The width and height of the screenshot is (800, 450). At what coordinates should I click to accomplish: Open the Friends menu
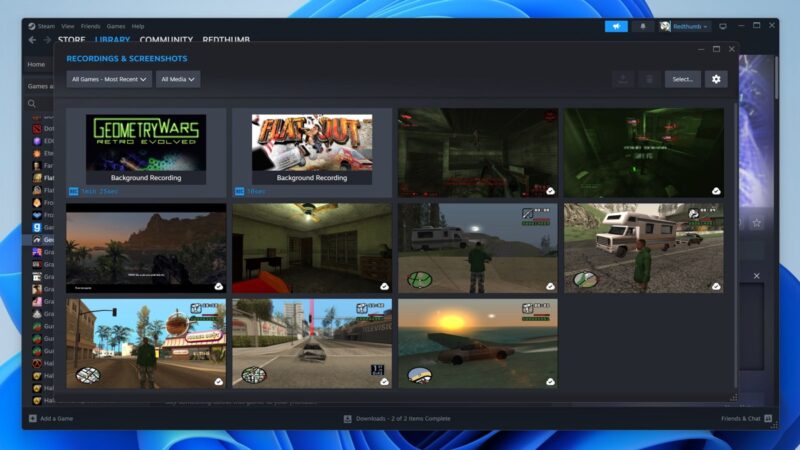pyautogui.click(x=90, y=26)
